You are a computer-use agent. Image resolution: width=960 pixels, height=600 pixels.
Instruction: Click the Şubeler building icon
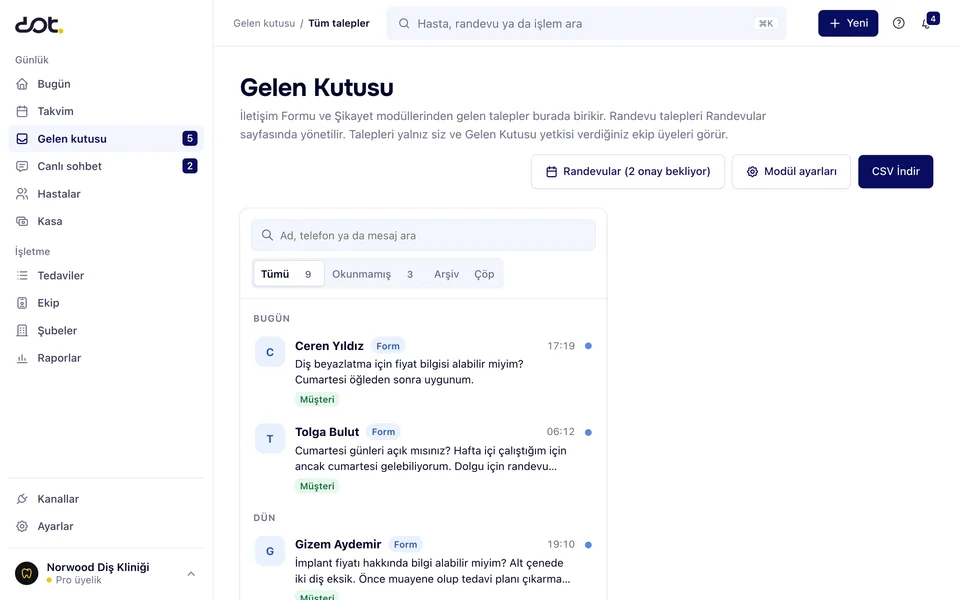click(22, 331)
